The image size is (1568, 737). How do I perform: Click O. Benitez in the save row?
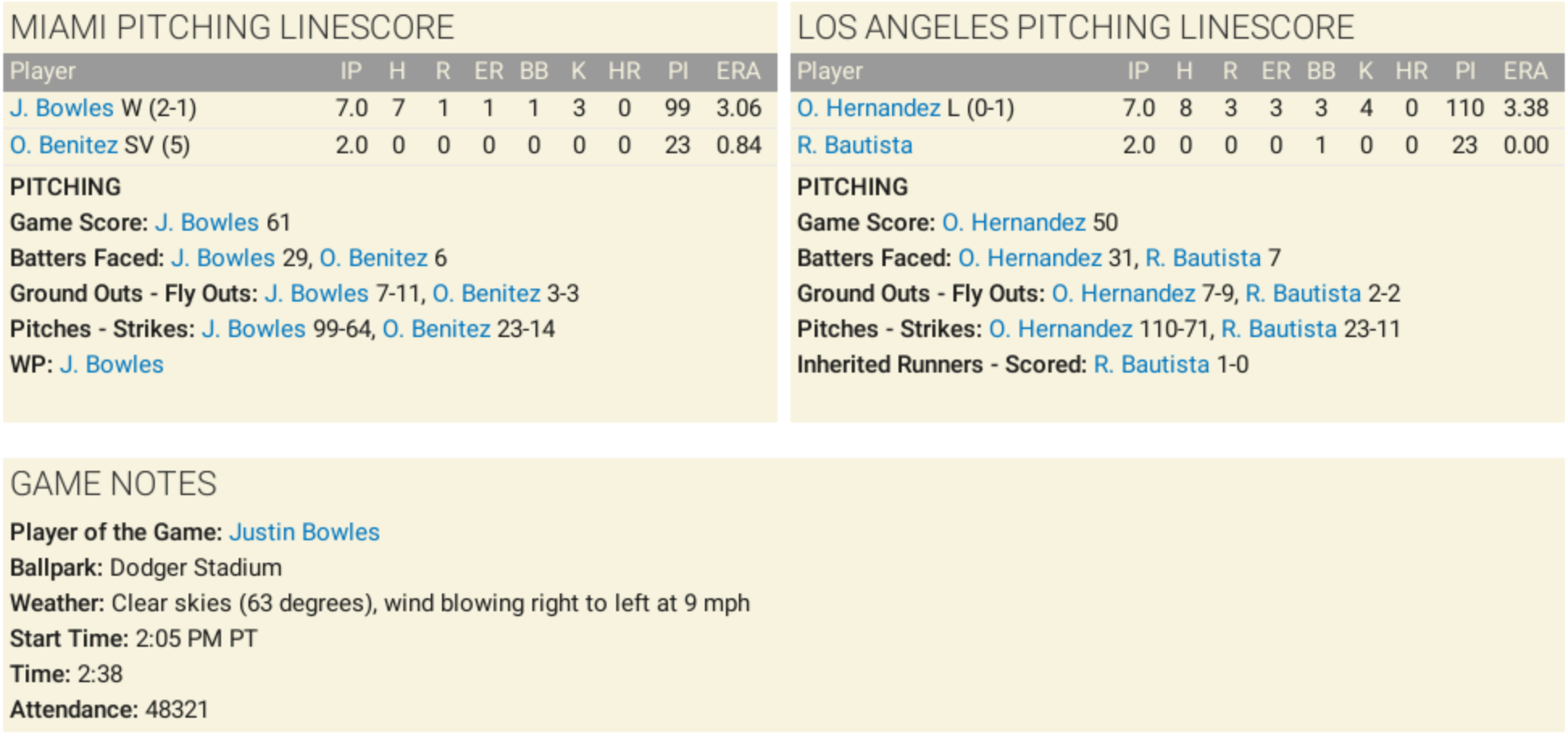pyautogui.click(x=64, y=145)
